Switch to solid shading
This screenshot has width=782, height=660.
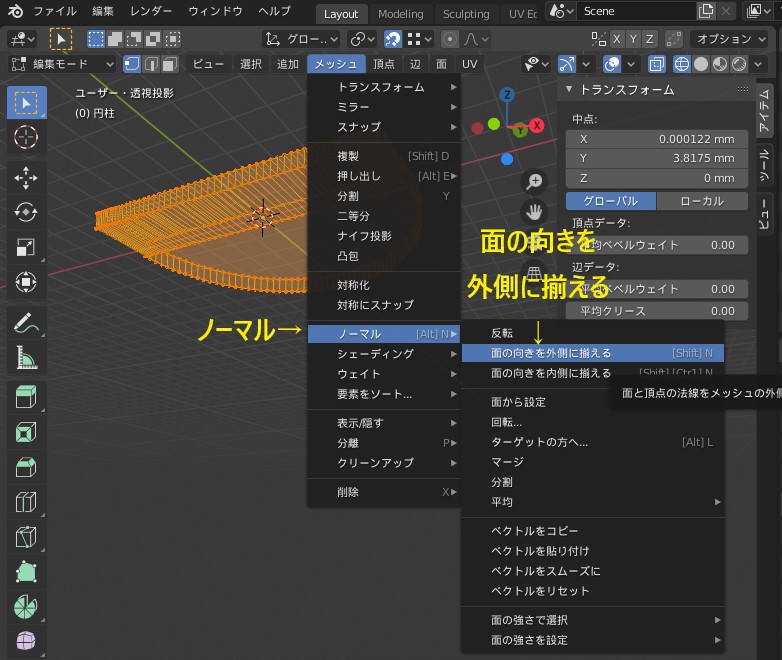point(701,64)
